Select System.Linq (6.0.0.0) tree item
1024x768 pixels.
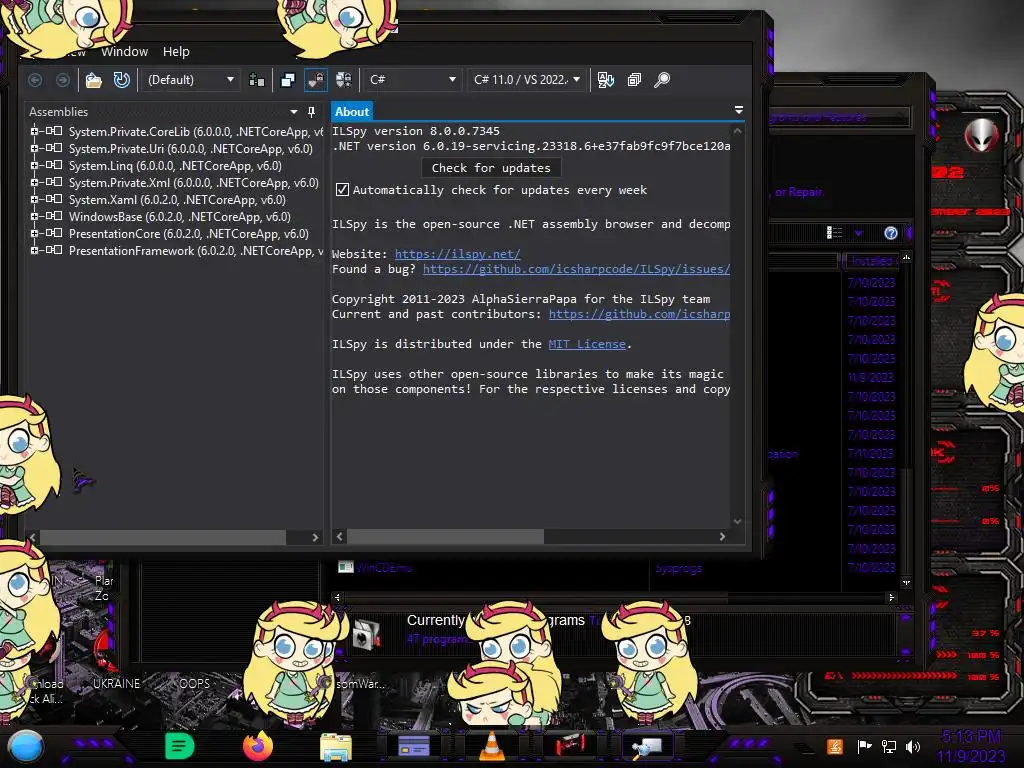pyautogui.click(x=175, y=166)
